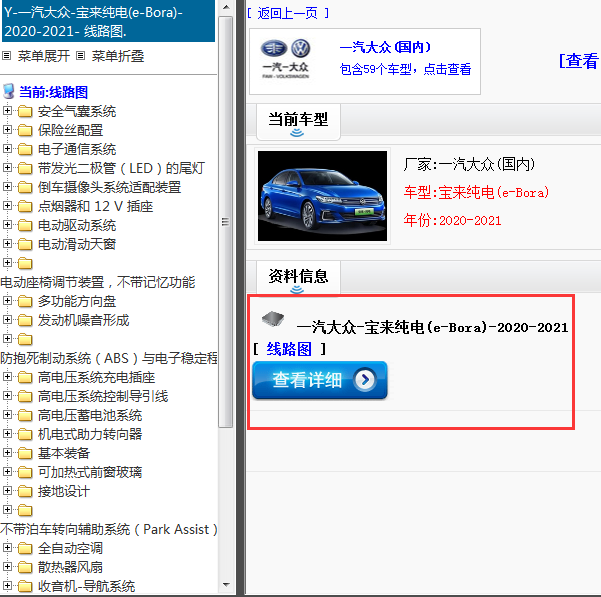Expand the 安全气囊系统 tree node

[7, 111]
